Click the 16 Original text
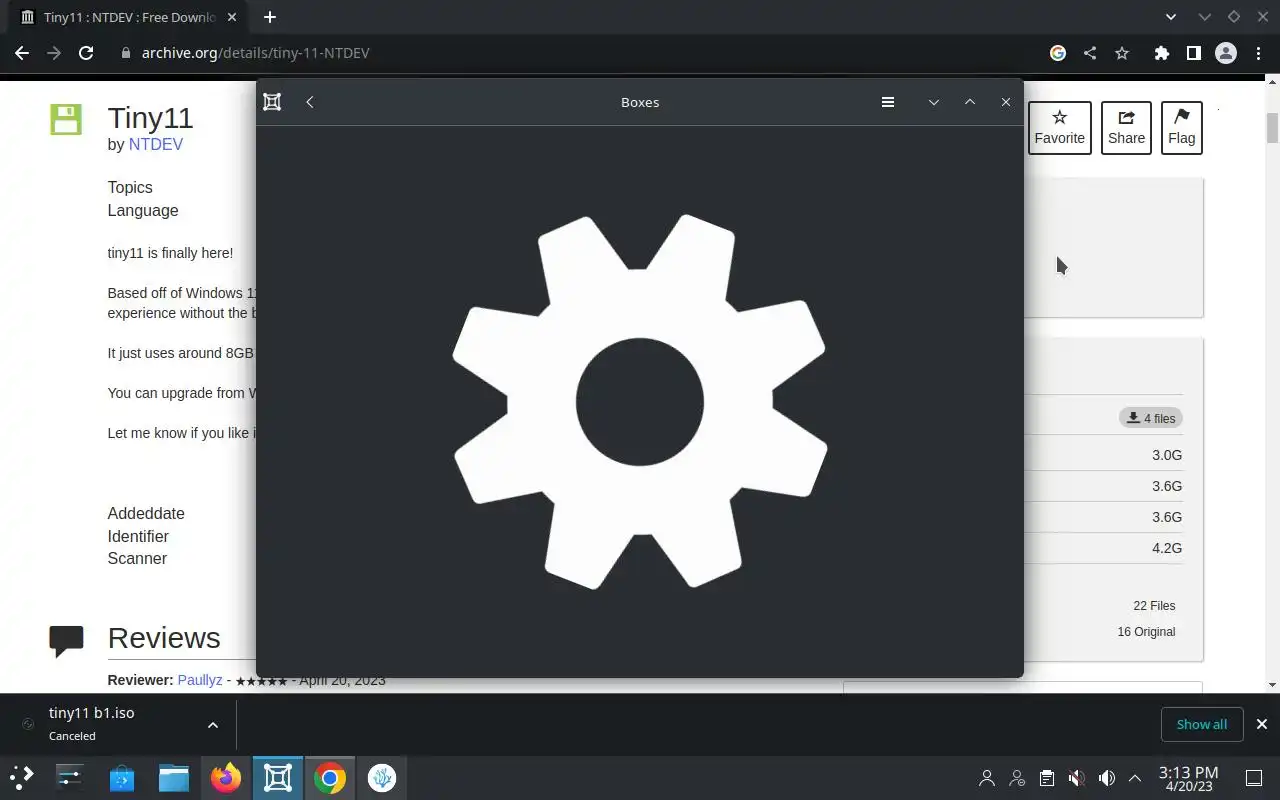1280x800 pixels. point(1146,632)
